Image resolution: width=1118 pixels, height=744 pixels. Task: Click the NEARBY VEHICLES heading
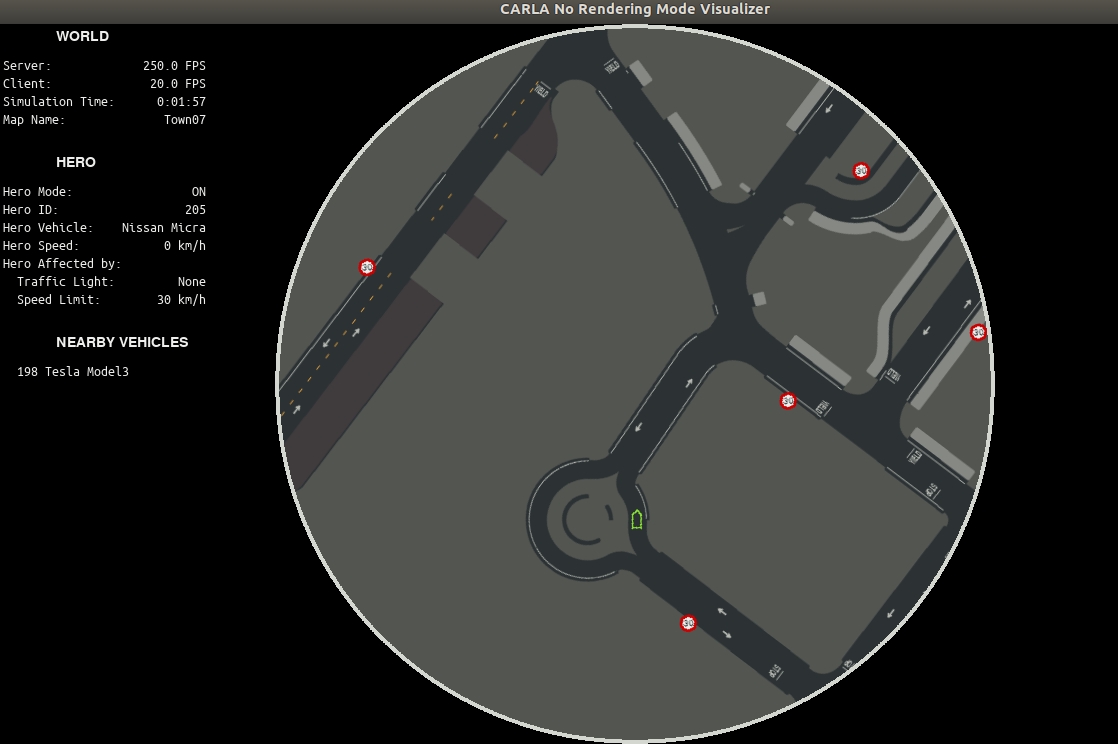coord(122,342)
